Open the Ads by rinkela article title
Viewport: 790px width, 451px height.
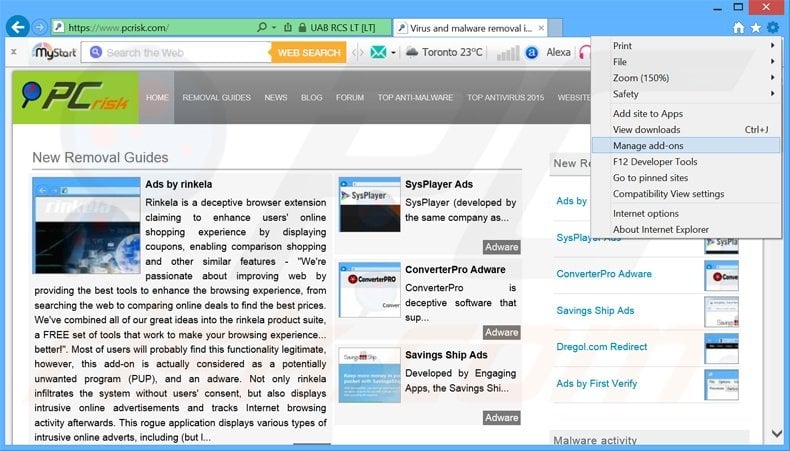click(x=178, y=184)
